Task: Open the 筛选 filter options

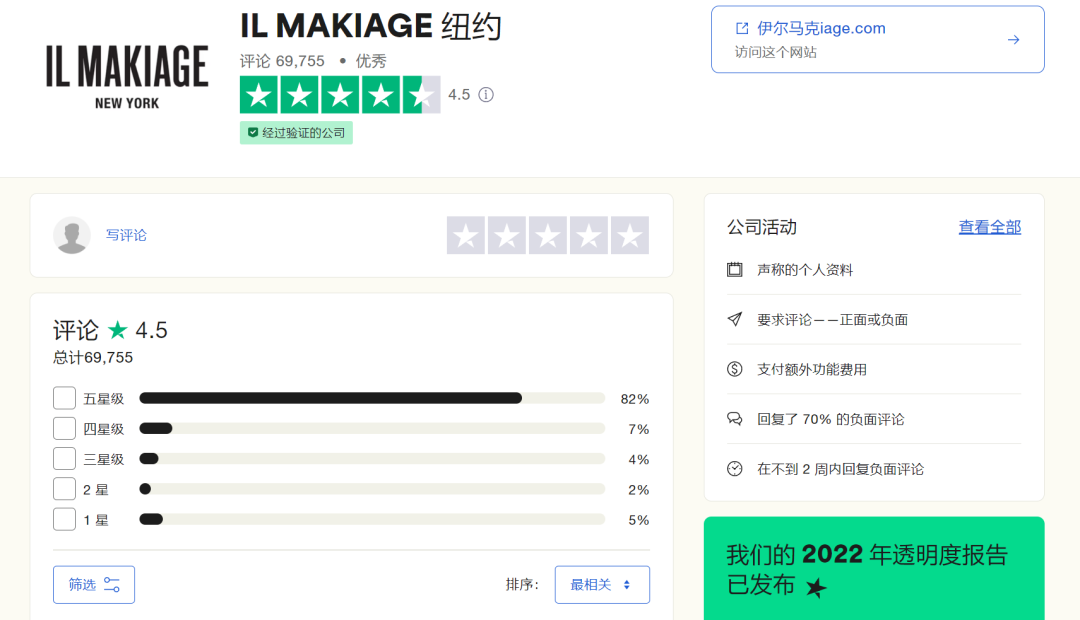Action: click(94, 585)
